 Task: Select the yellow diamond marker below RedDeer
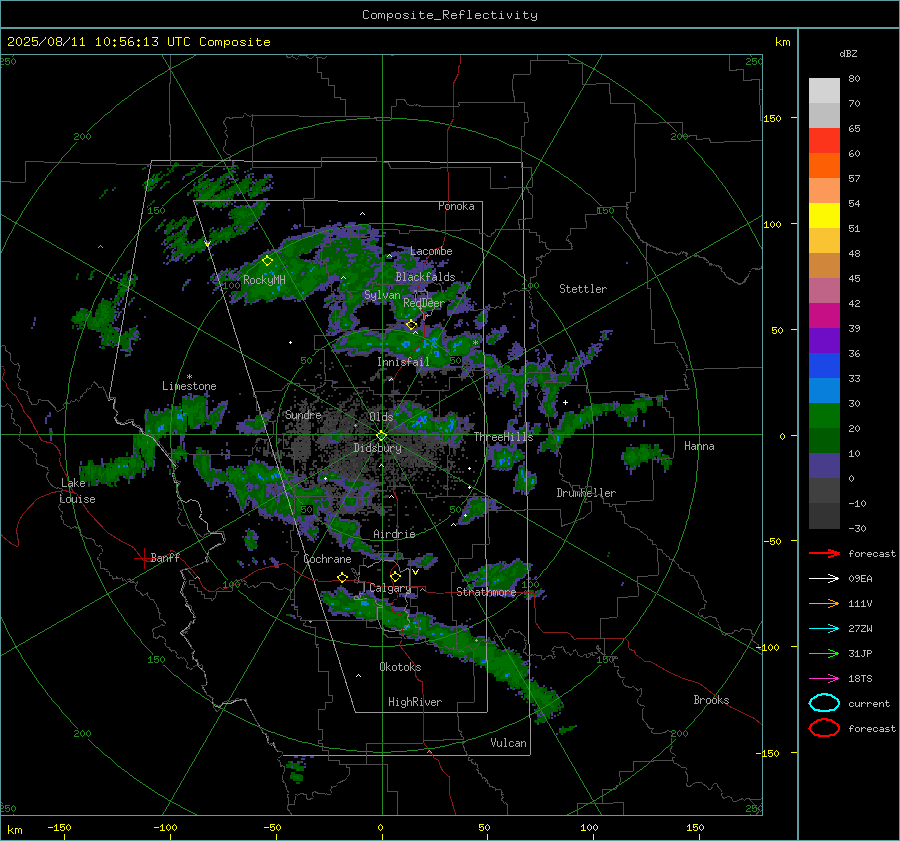[411, 325]
